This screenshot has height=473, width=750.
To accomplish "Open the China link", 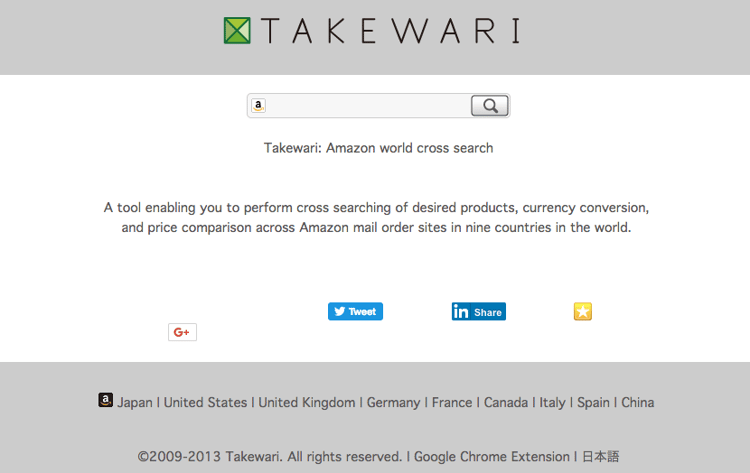I will (638, 403).
